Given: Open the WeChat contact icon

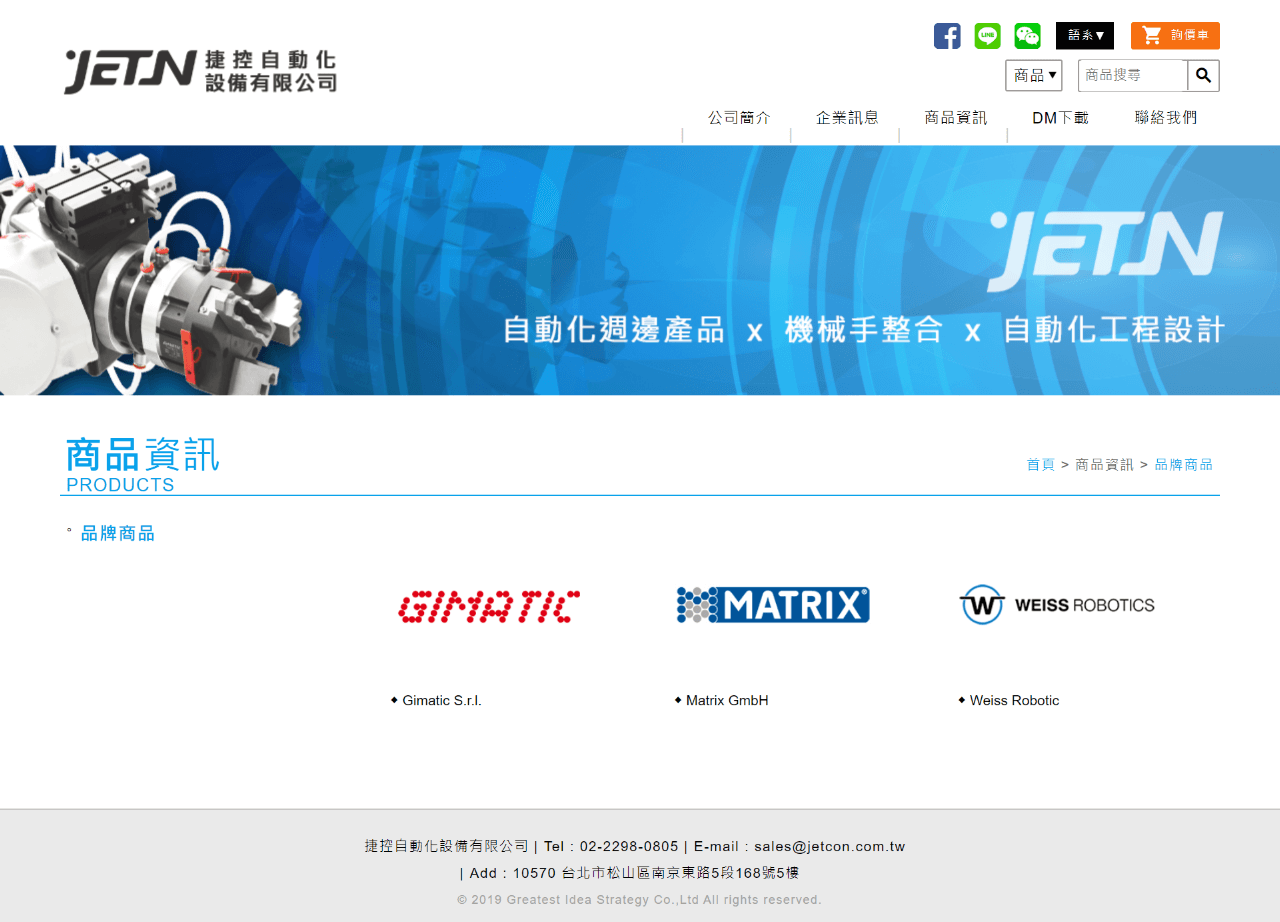Looking at the screenshot, I should click(1027, 36).
